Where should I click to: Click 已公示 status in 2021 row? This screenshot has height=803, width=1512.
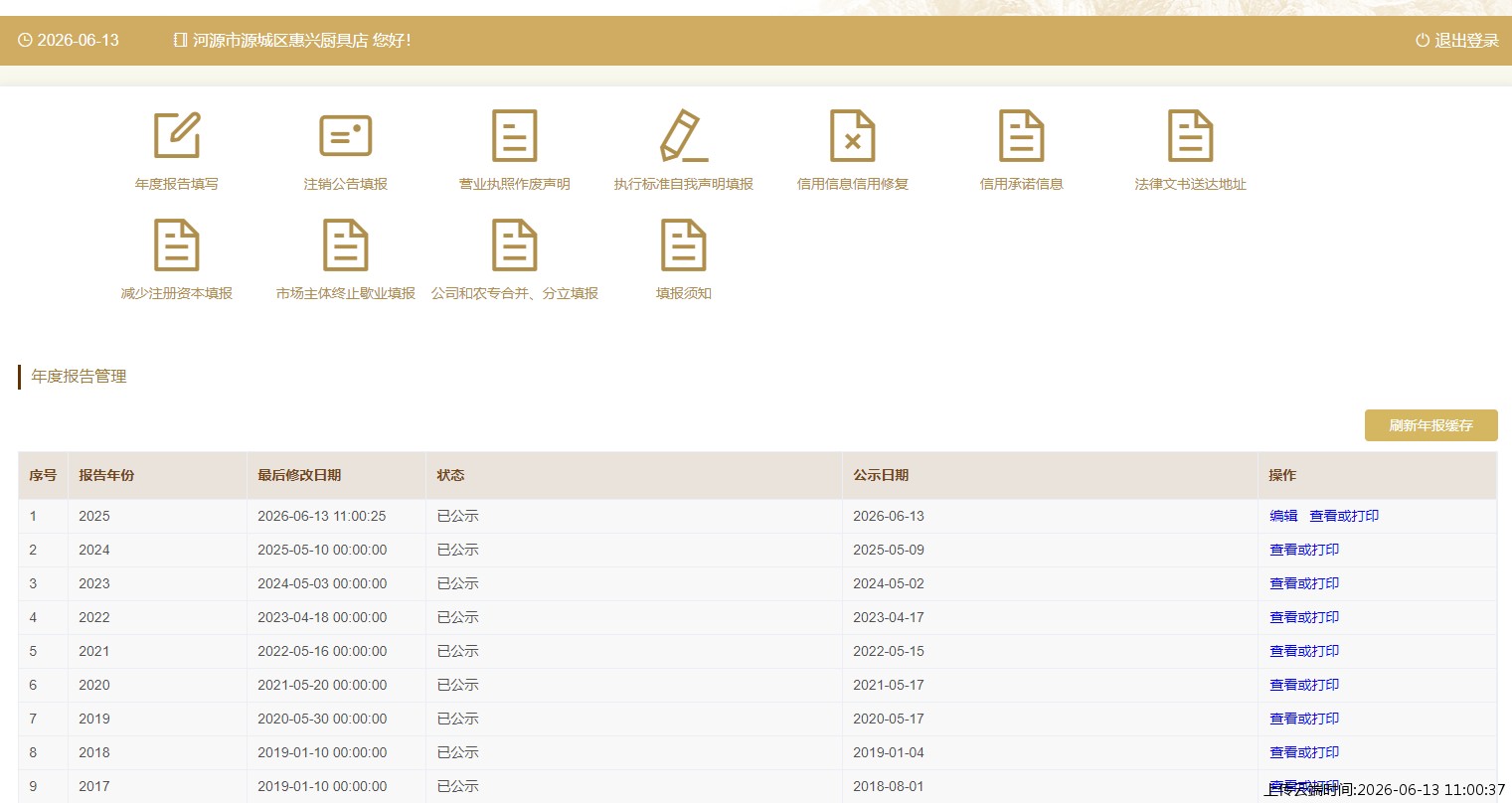(x=457, y=651)
